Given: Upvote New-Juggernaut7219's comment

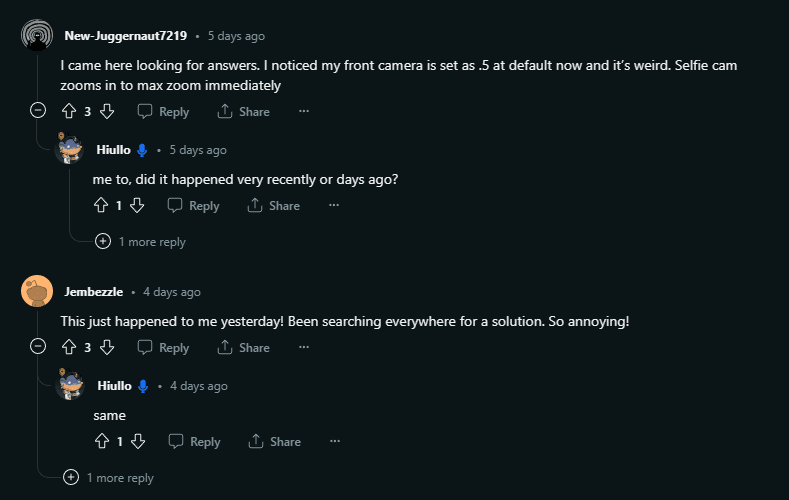Looking at the screenshot, I should coord(69,111).
